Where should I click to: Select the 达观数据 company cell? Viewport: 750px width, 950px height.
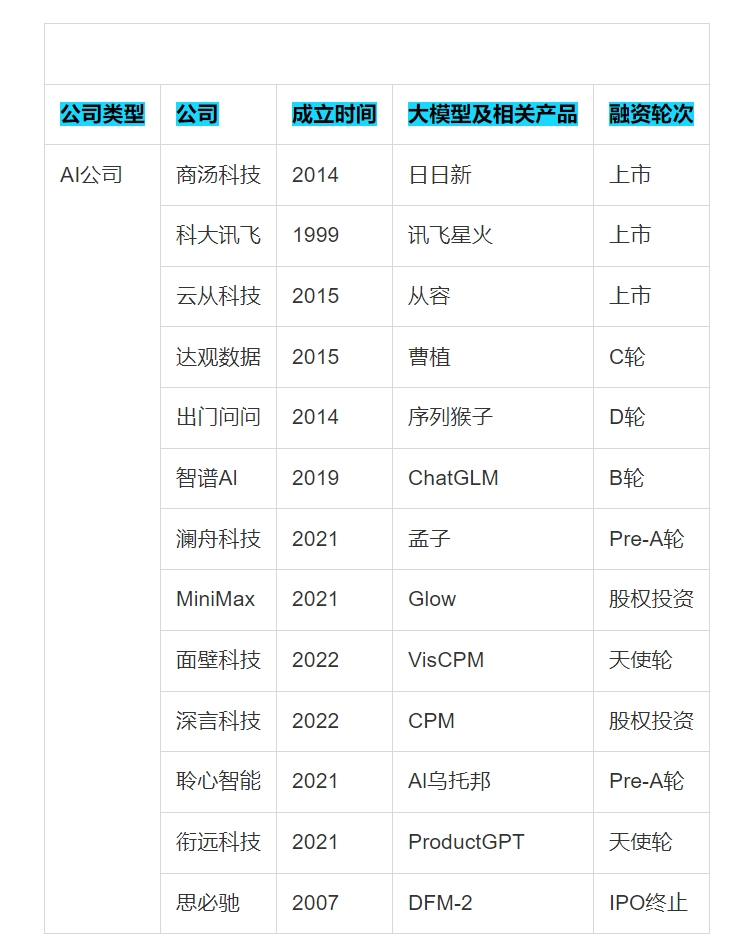pos(218,357)
